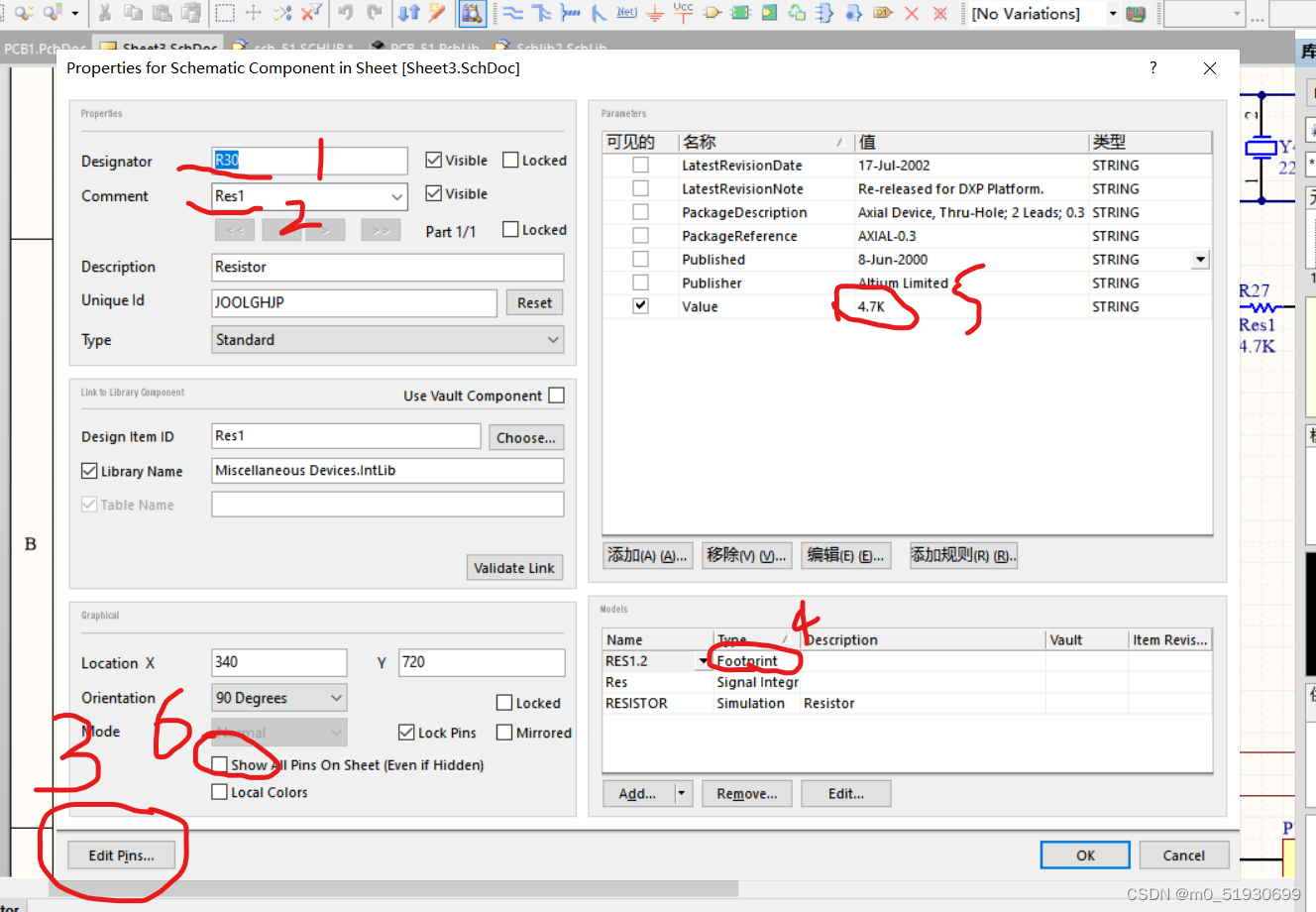
Task: Open the Published row value dropdown arrow
Action: 1200,259
